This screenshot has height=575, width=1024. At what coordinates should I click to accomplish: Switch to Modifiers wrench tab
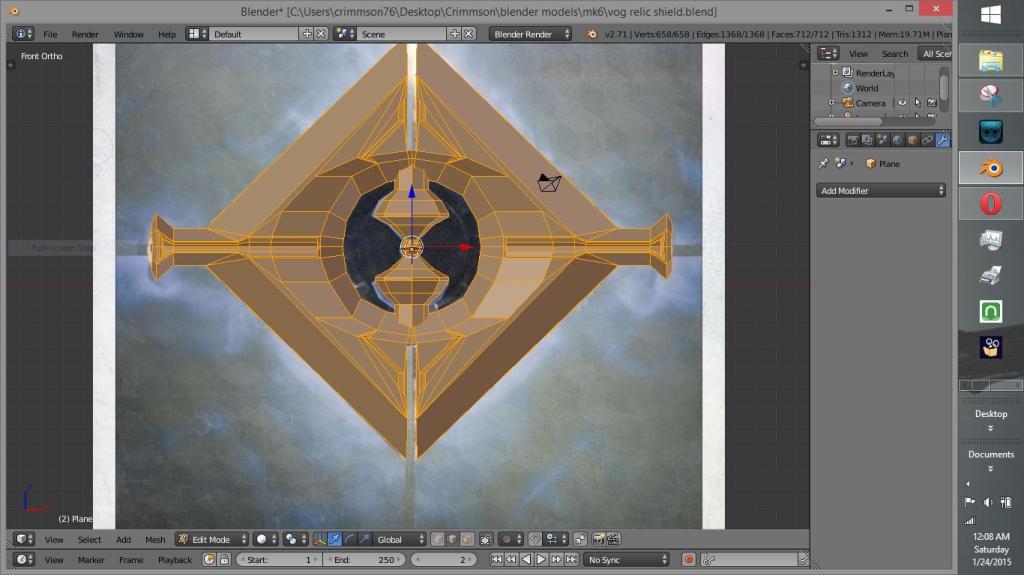tap(942, 140)
